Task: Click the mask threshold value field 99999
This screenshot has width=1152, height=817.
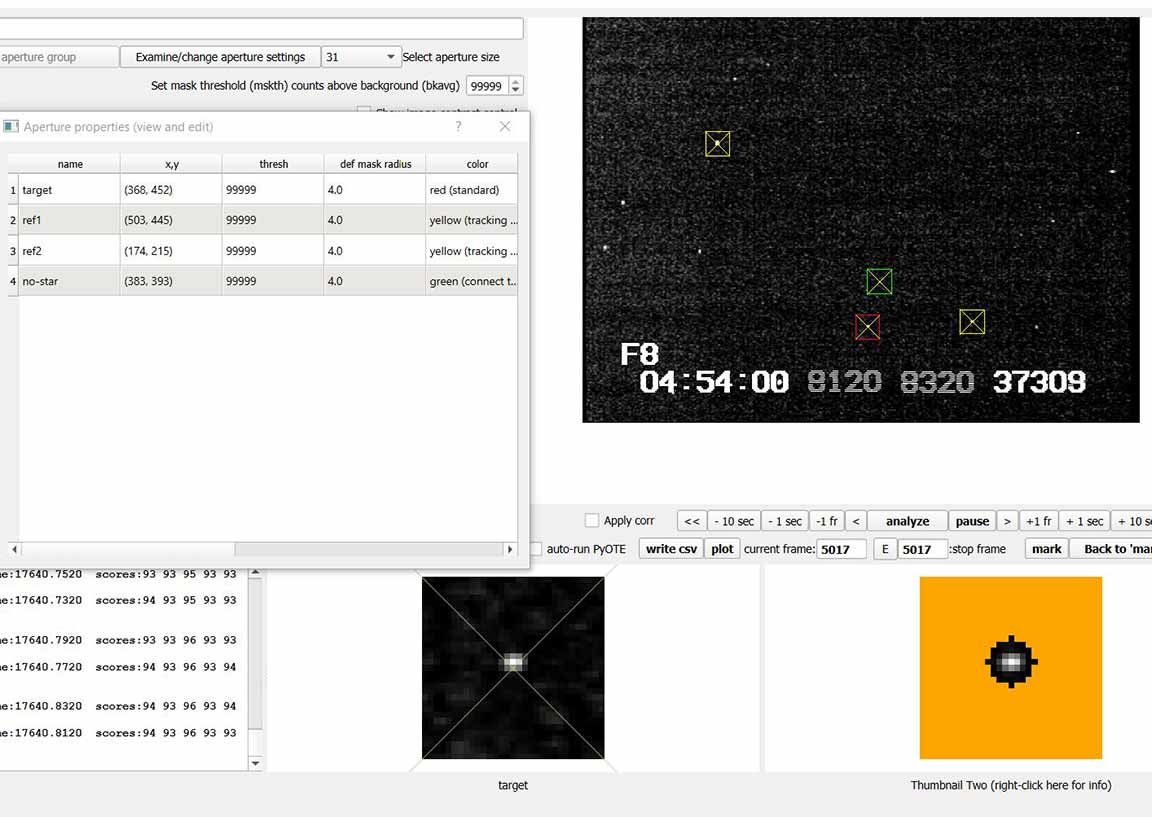Action: [487, 86]
